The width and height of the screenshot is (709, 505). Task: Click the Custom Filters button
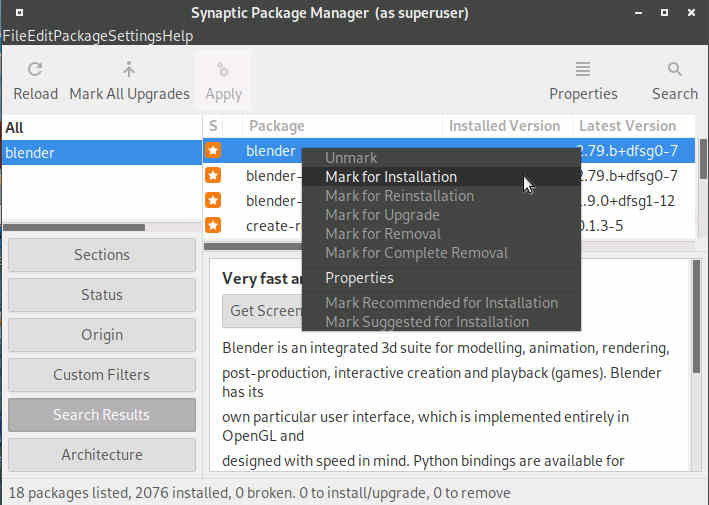102,375
